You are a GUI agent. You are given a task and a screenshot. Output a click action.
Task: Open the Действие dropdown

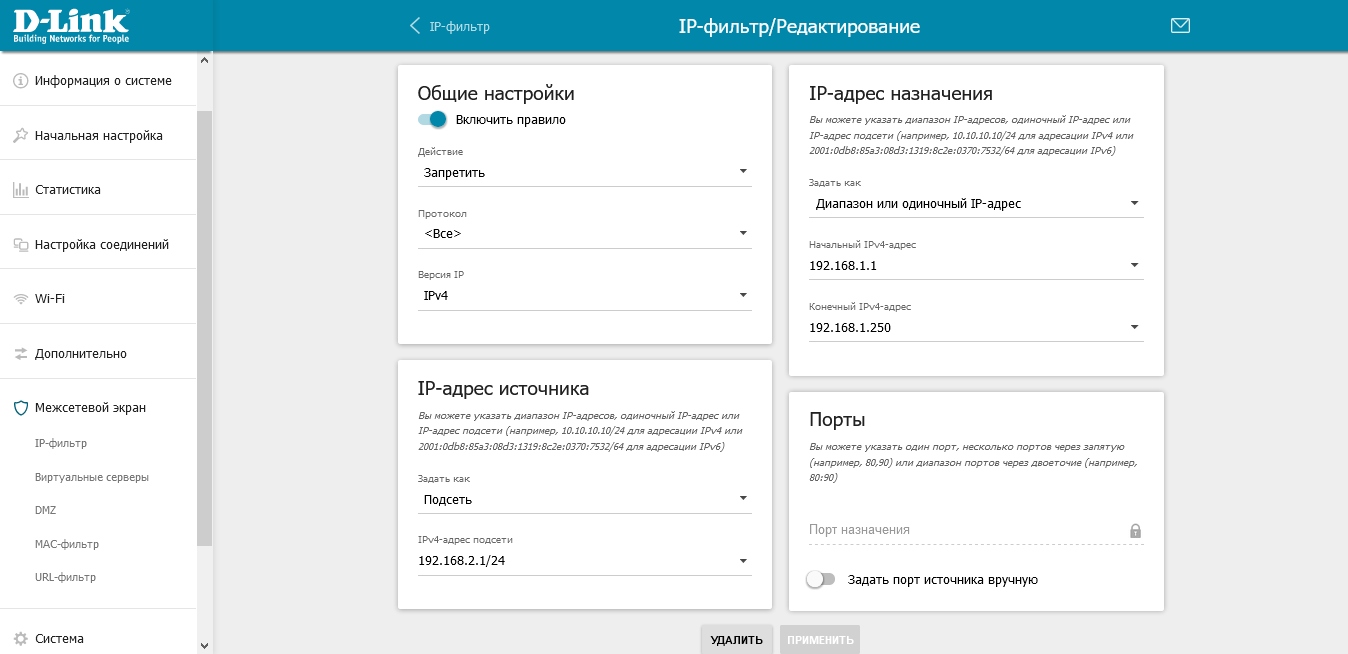click(x=584, y=172)
